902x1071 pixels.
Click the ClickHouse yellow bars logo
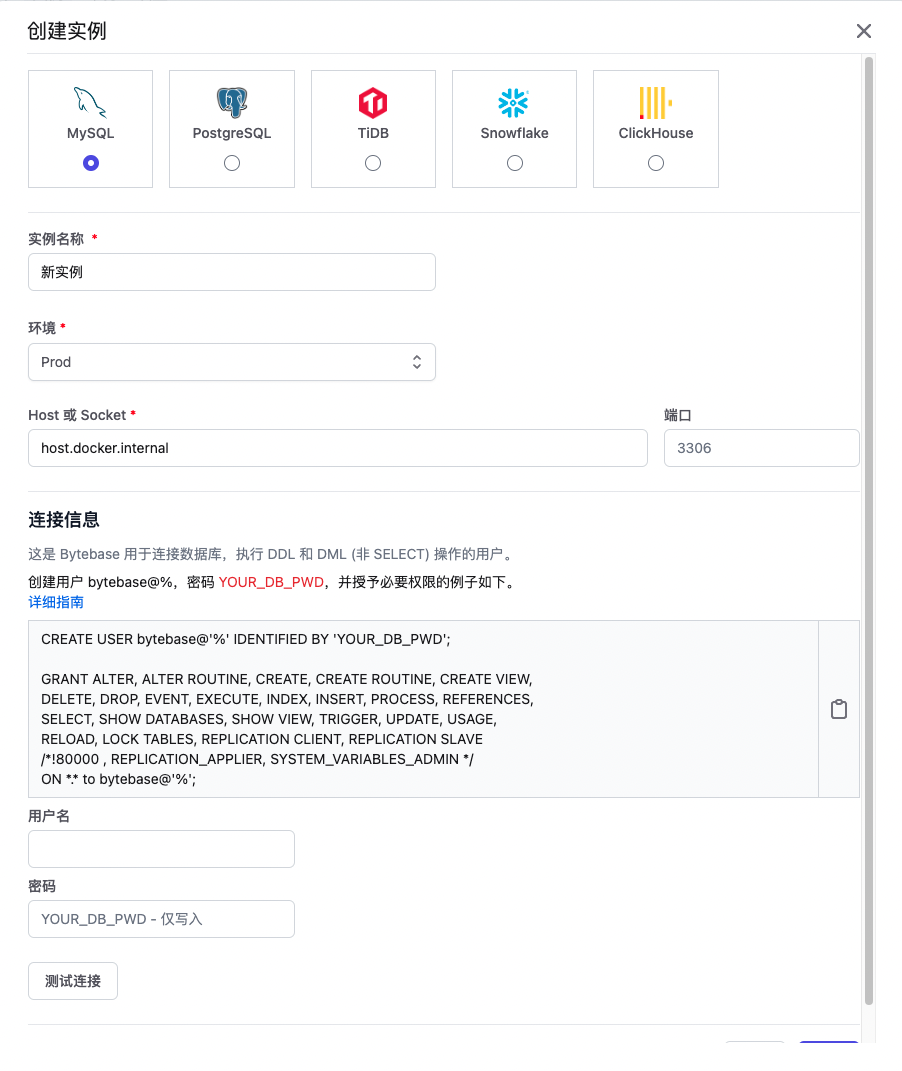[x=655, y=102]
